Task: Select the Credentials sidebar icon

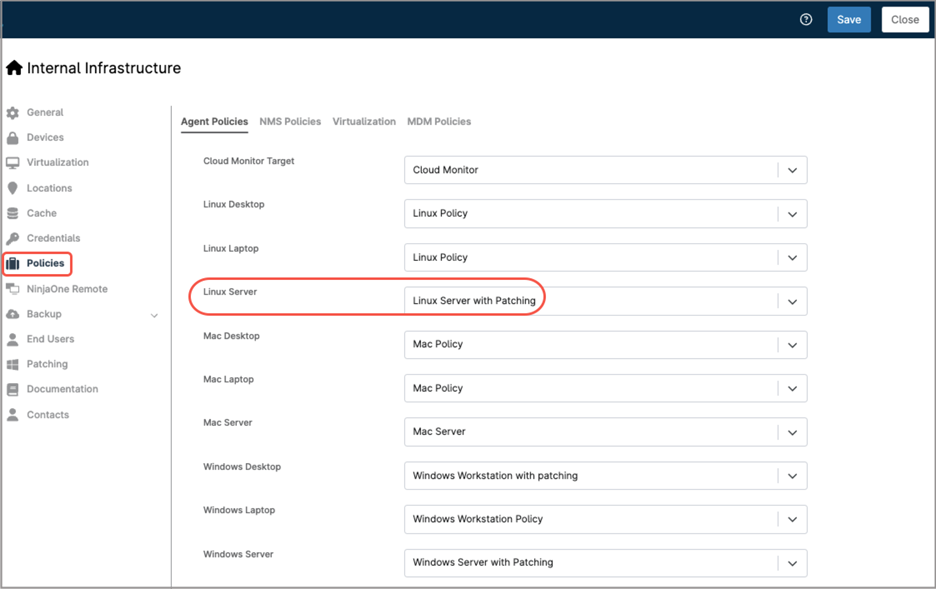Action: (14, 238)
